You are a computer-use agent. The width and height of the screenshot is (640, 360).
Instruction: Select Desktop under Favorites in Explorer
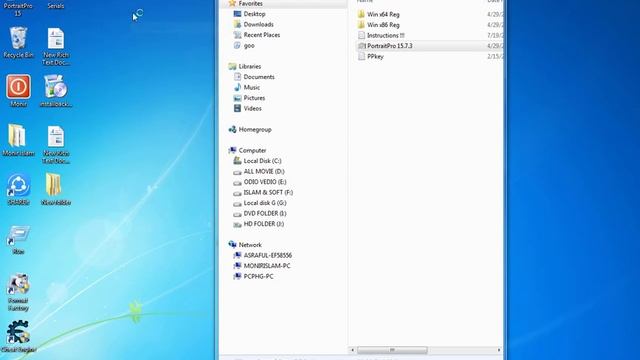(x=249, y=14)
